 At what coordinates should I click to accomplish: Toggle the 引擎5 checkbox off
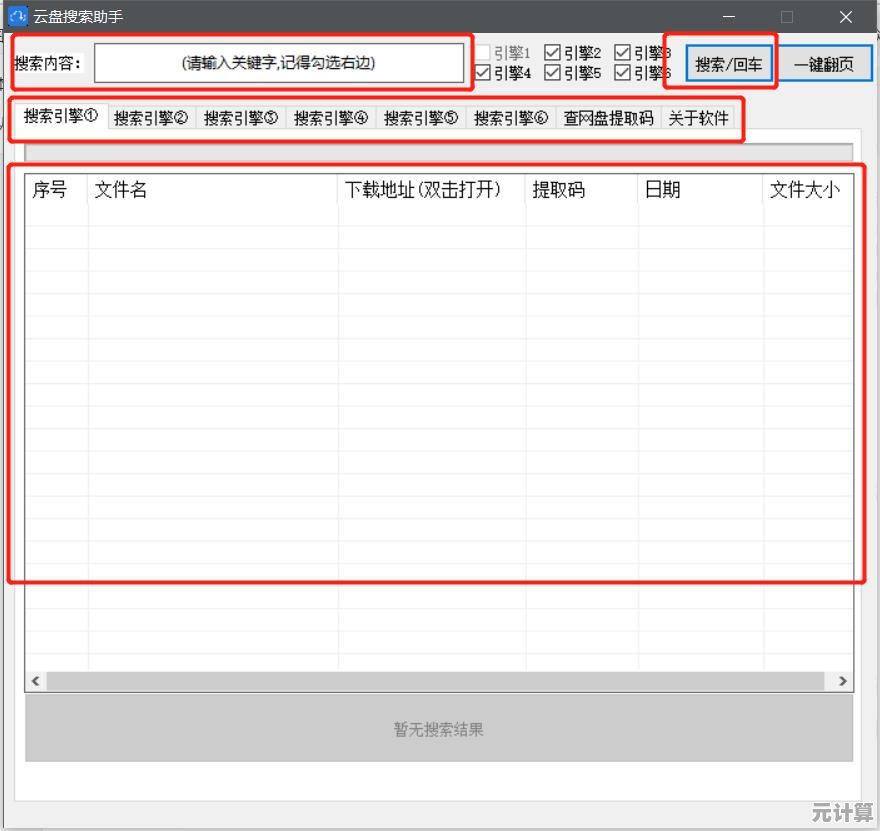coord(552,72)
